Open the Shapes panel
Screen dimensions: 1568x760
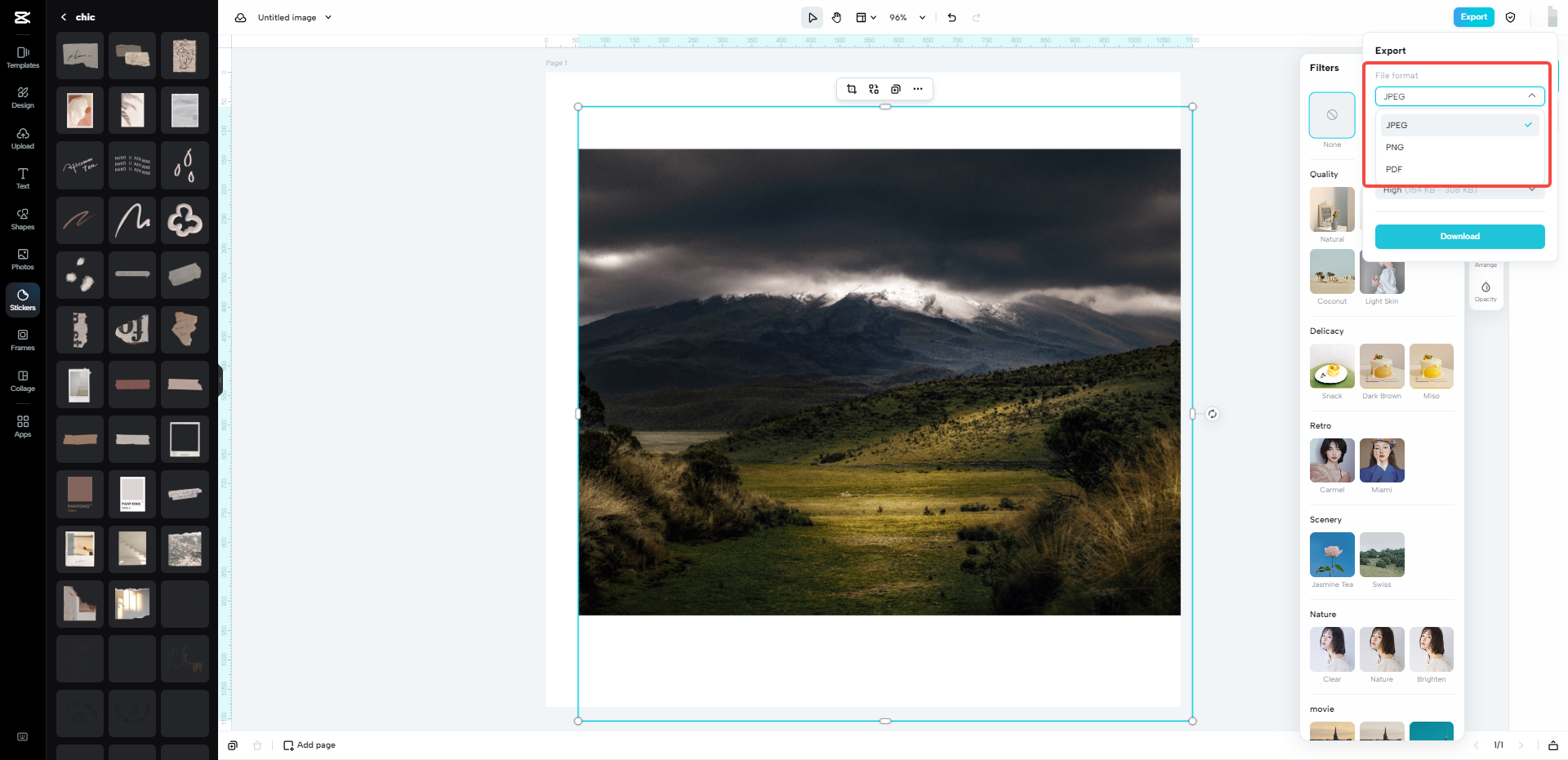tap(22, 218)
